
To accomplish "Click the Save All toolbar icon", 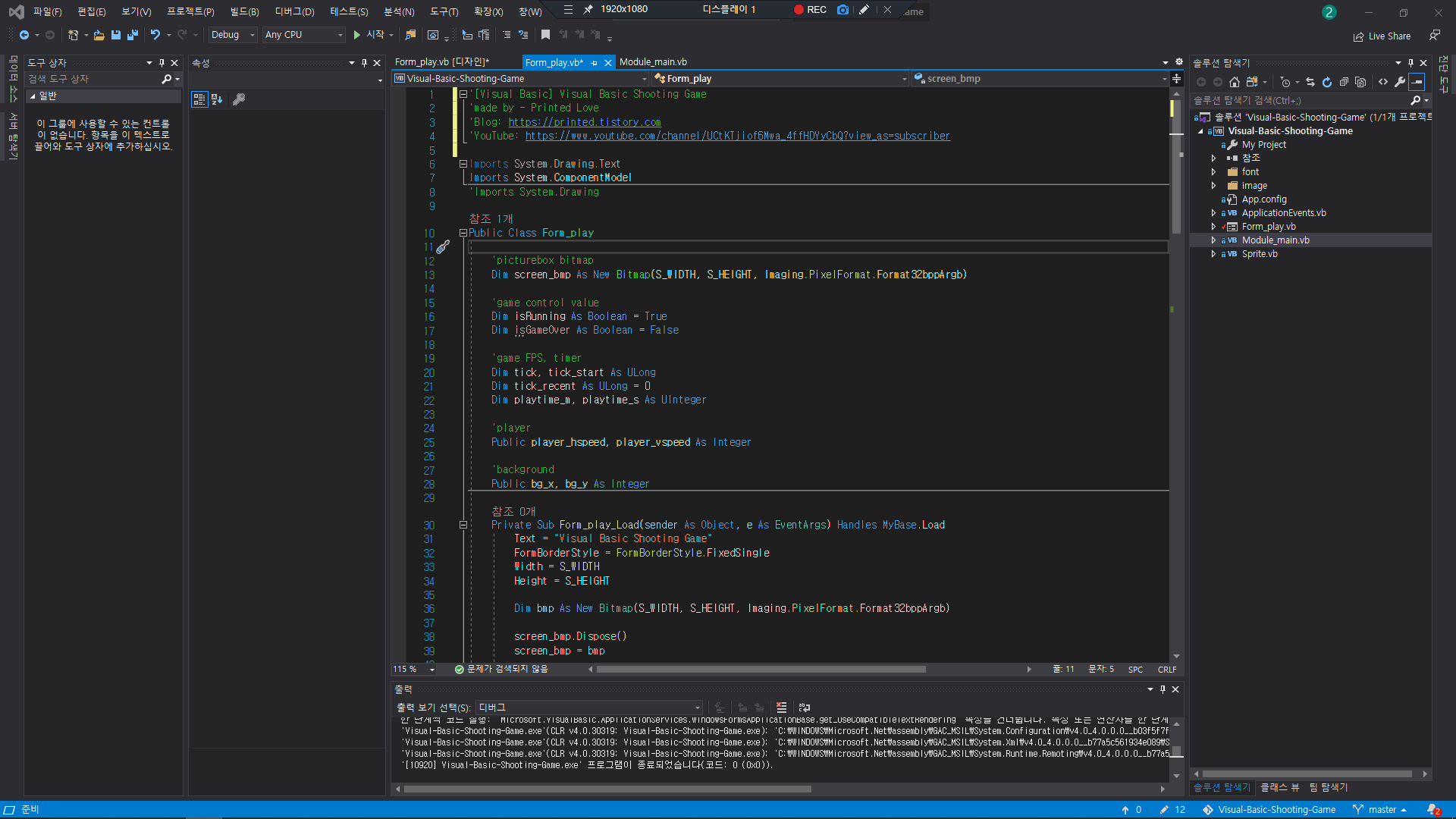I will (x=133, y=35).
